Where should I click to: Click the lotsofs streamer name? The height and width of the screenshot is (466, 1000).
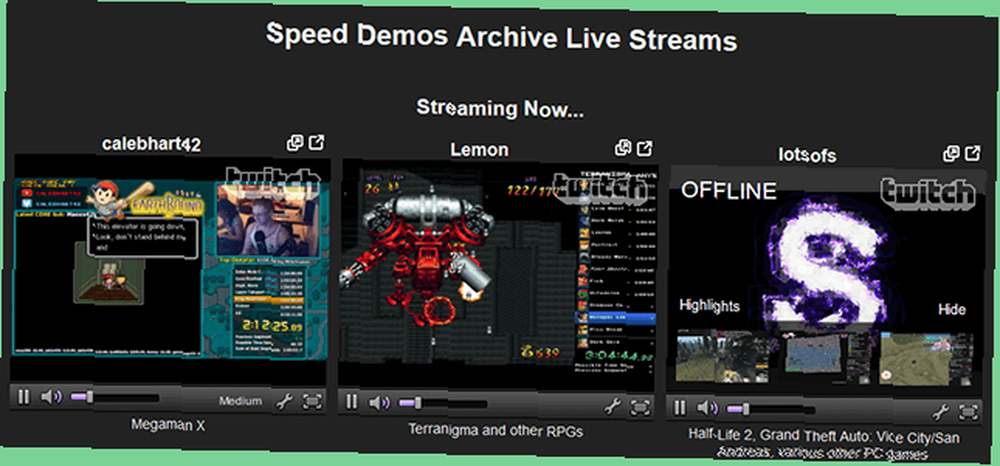pos(807,155)
